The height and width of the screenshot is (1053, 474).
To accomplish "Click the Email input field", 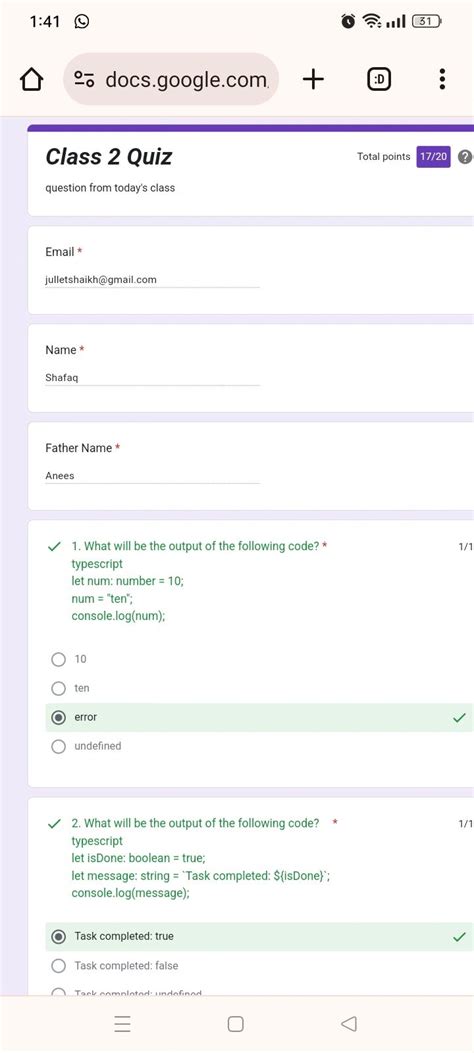I will [x=152, y=280].
